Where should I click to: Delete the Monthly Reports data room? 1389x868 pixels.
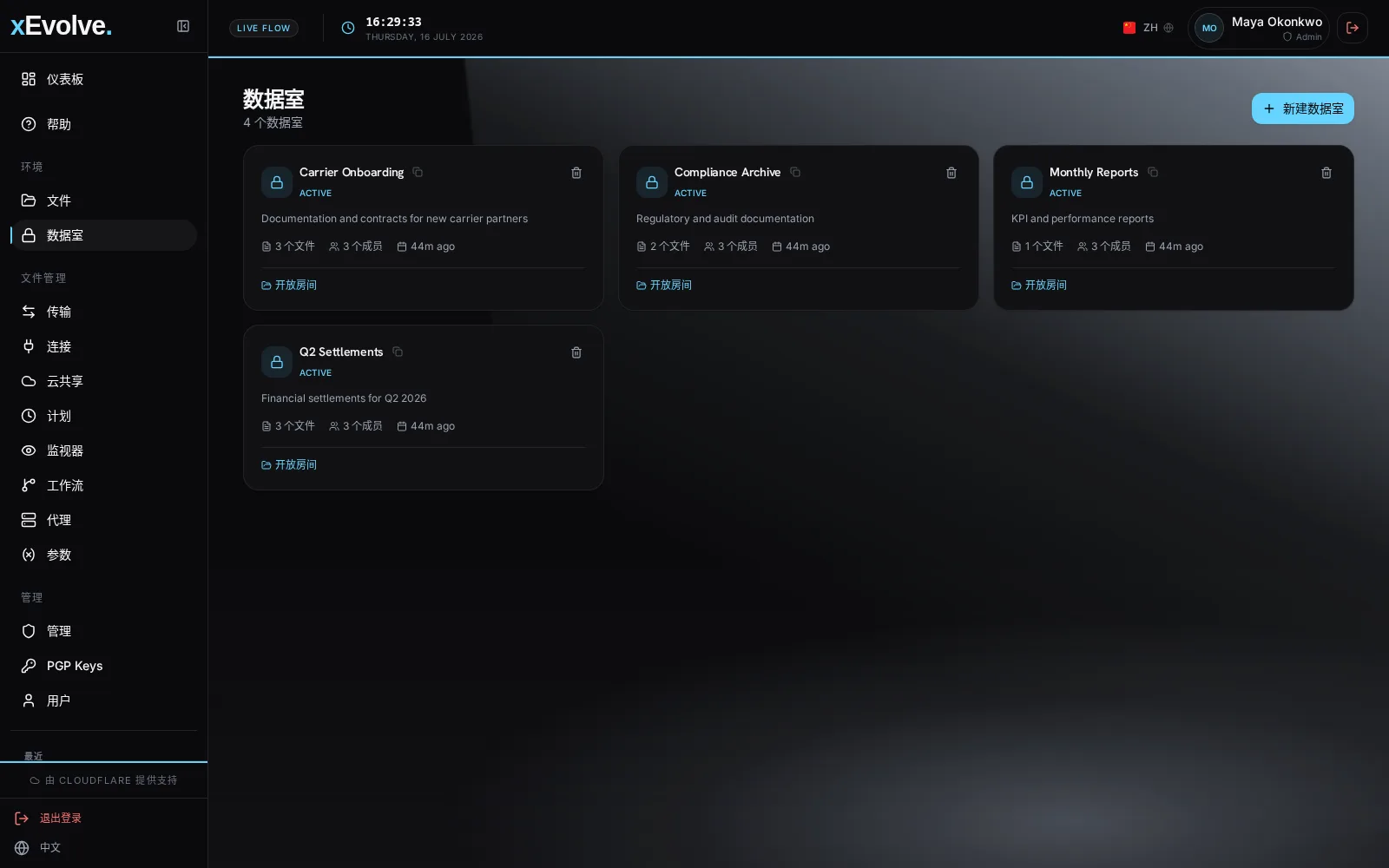pos(1326,173)
